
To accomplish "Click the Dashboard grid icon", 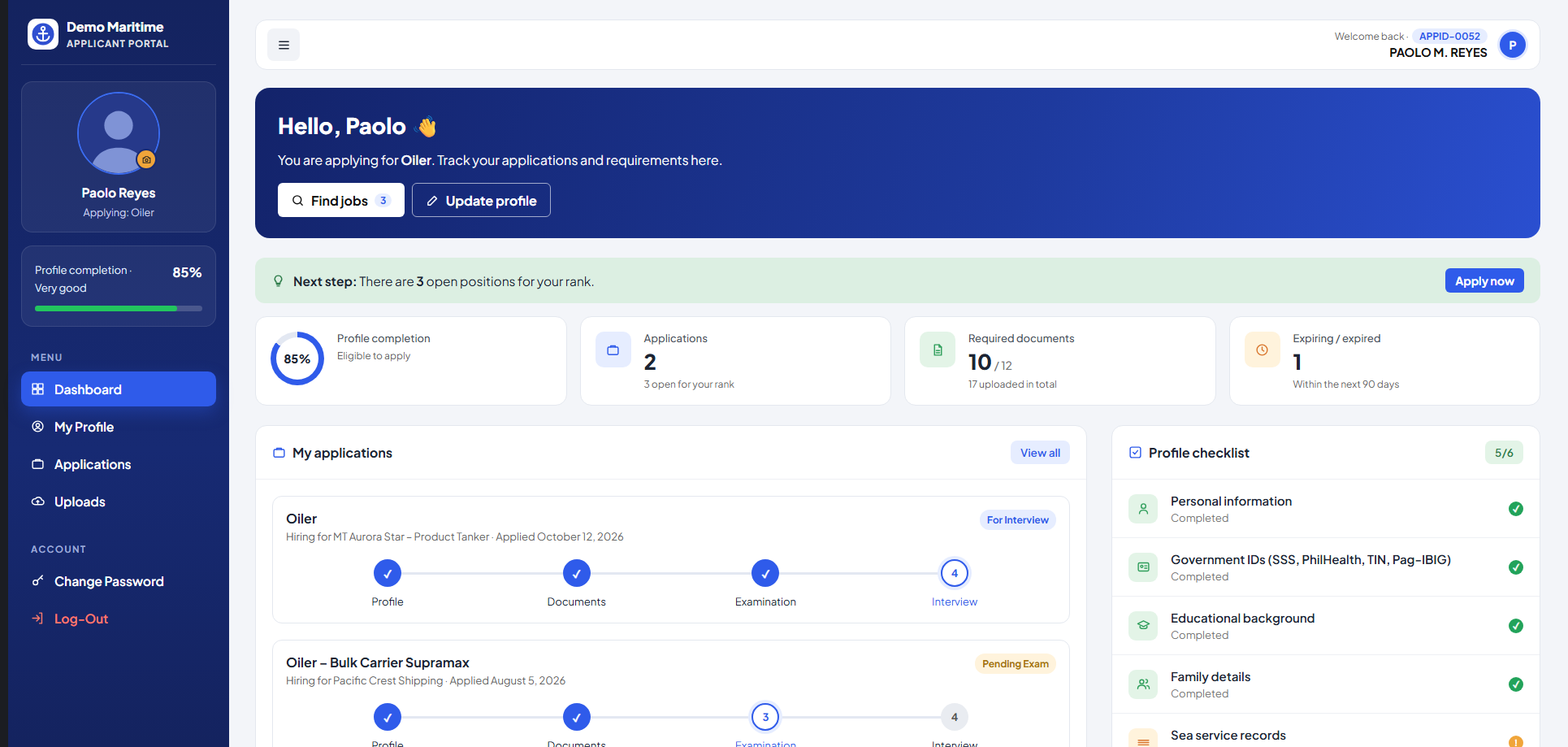I will tap(37, 389).
